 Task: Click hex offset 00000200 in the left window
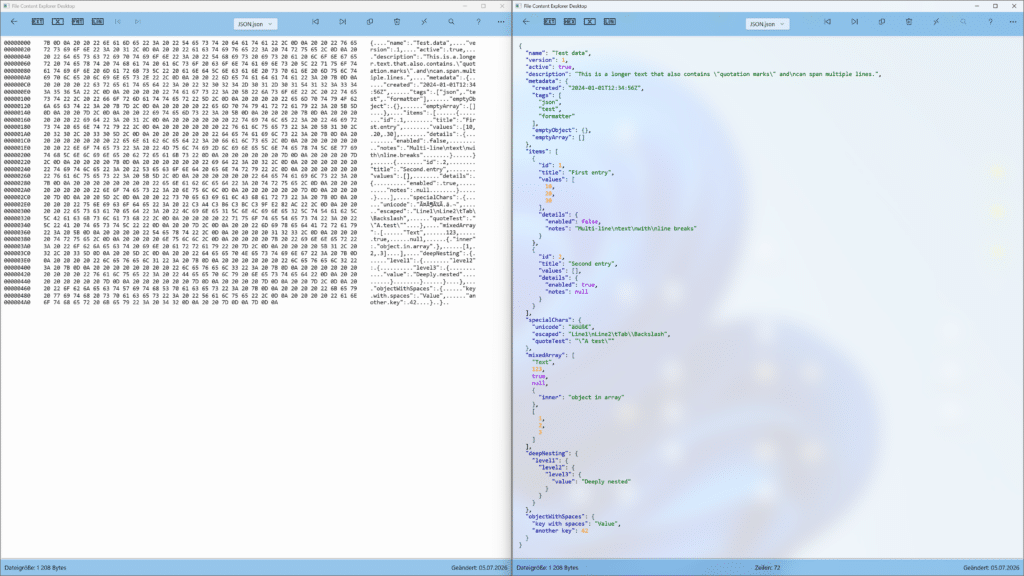(17, 155)
